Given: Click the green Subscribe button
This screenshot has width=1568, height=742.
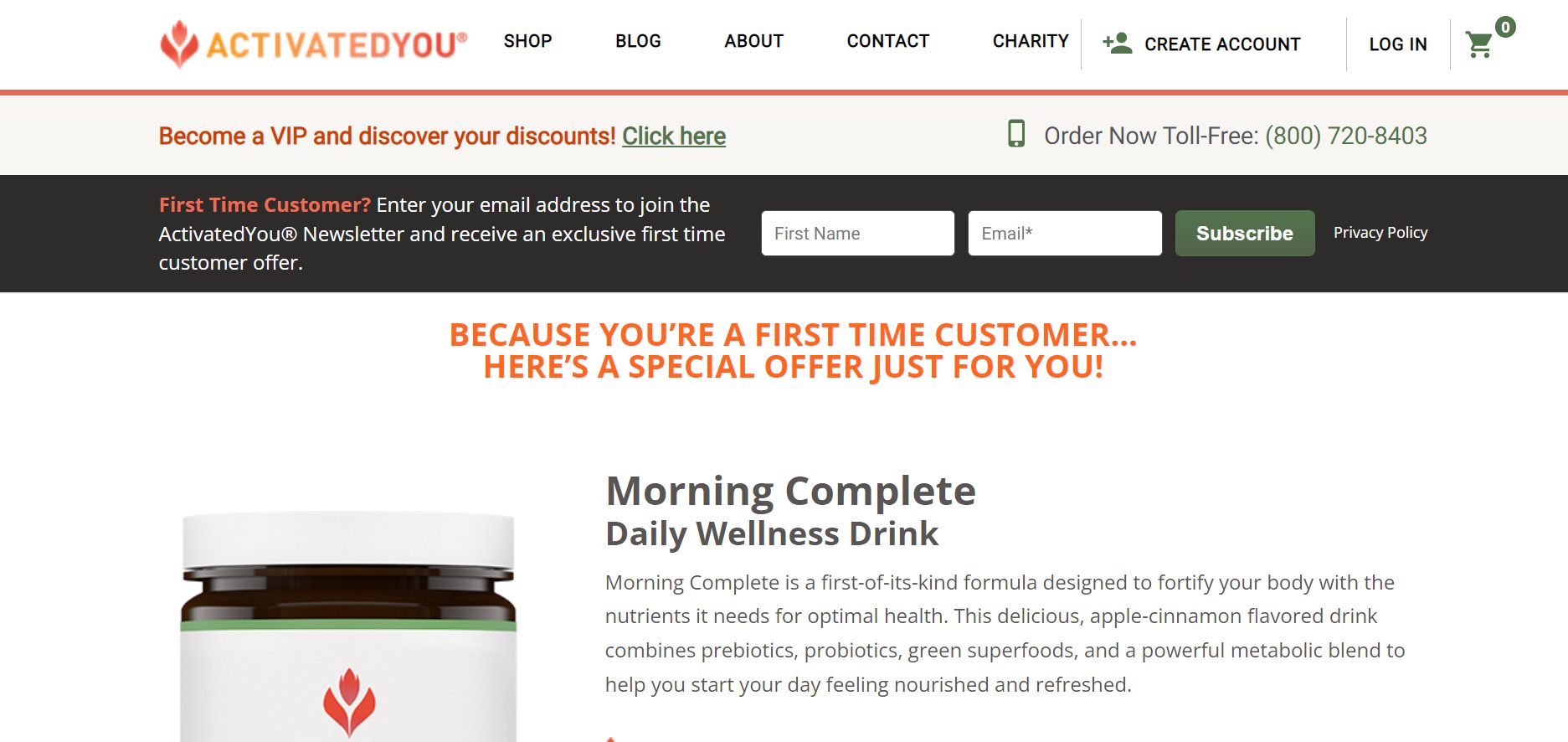Looking at the screenshot, I should [1245, 233].
